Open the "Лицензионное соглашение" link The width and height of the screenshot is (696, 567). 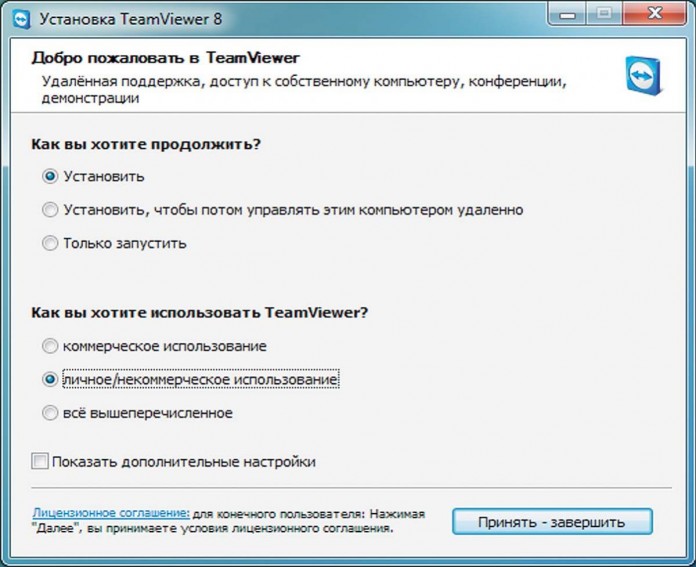tap(111, 513)
